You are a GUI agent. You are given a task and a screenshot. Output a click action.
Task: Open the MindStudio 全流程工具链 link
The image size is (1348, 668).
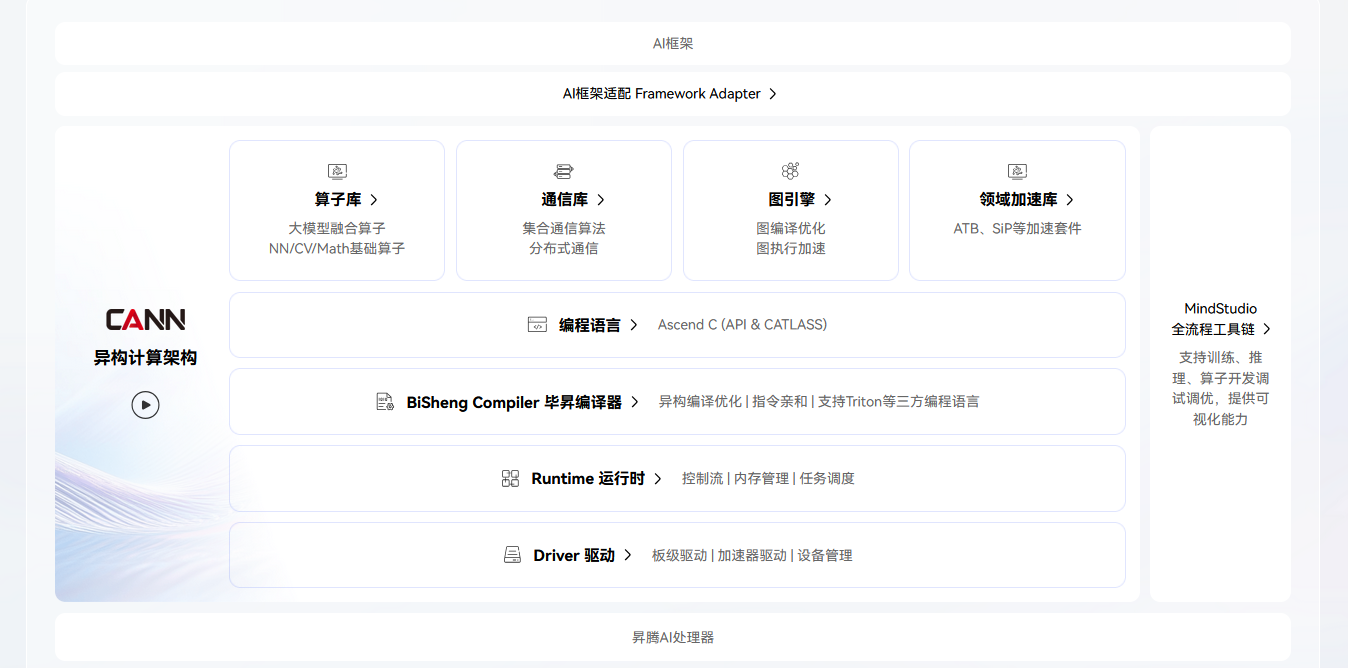click(x=1221, y=319)
